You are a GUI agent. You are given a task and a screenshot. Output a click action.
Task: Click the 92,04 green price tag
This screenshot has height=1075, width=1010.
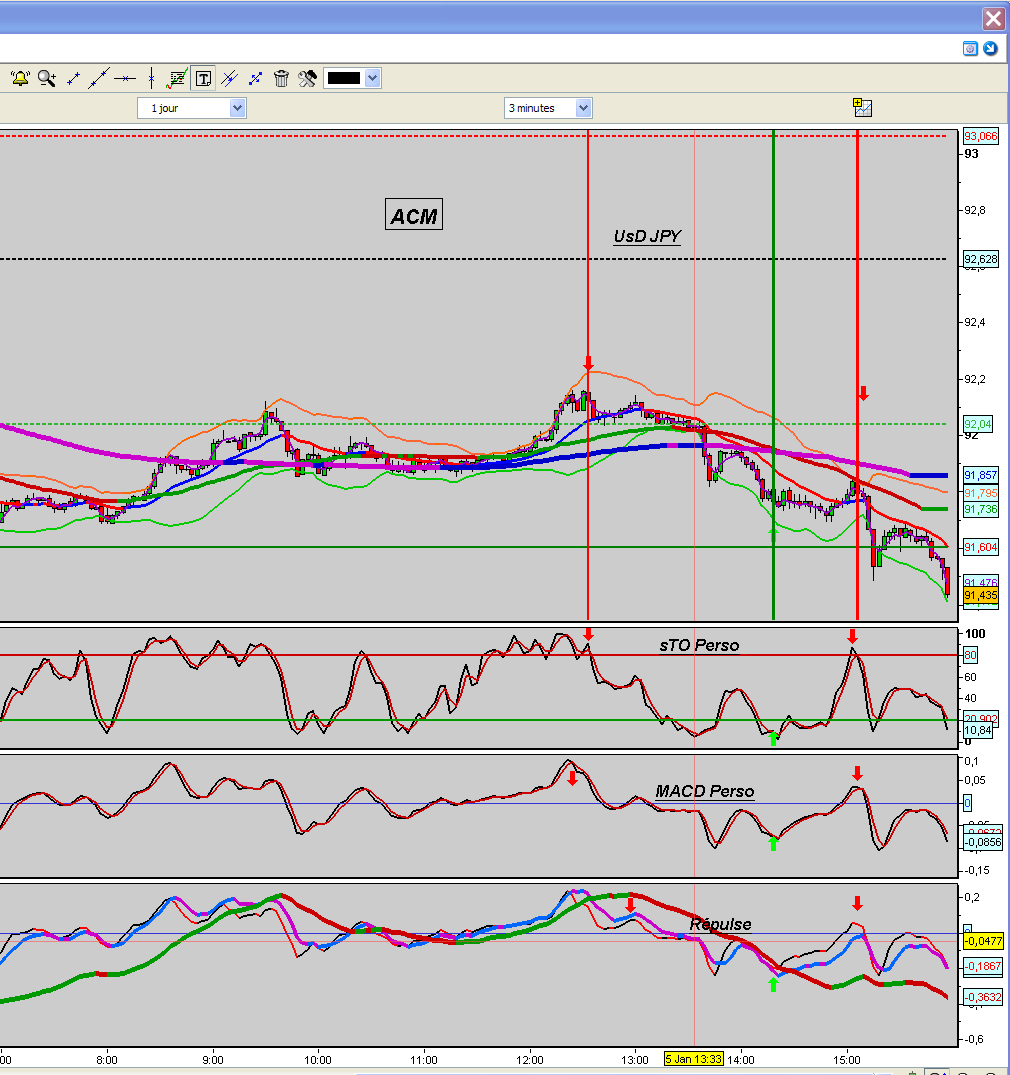[977, 424]
